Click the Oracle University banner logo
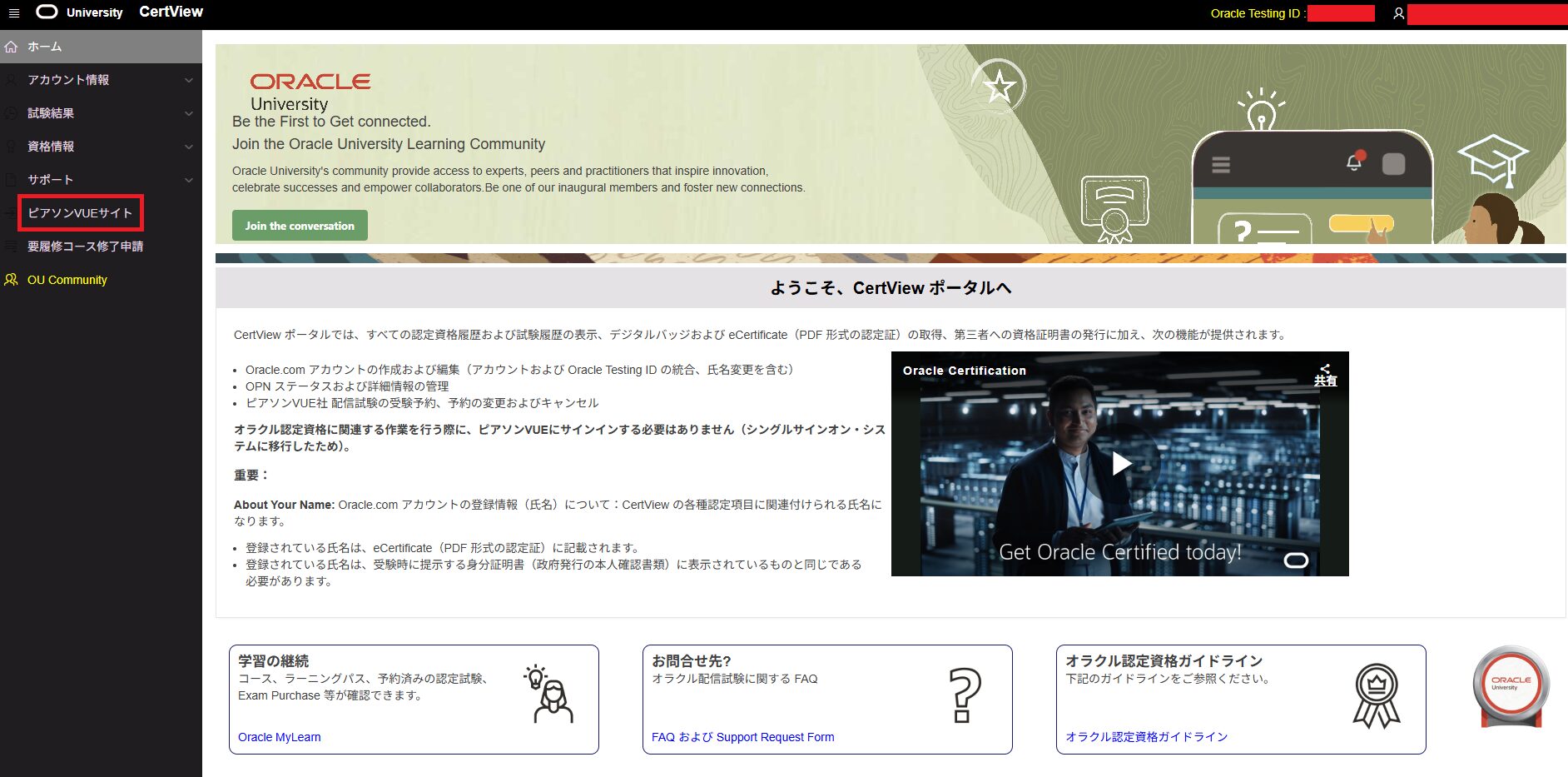Screen dimensions: 1568x777 point(310,92)
